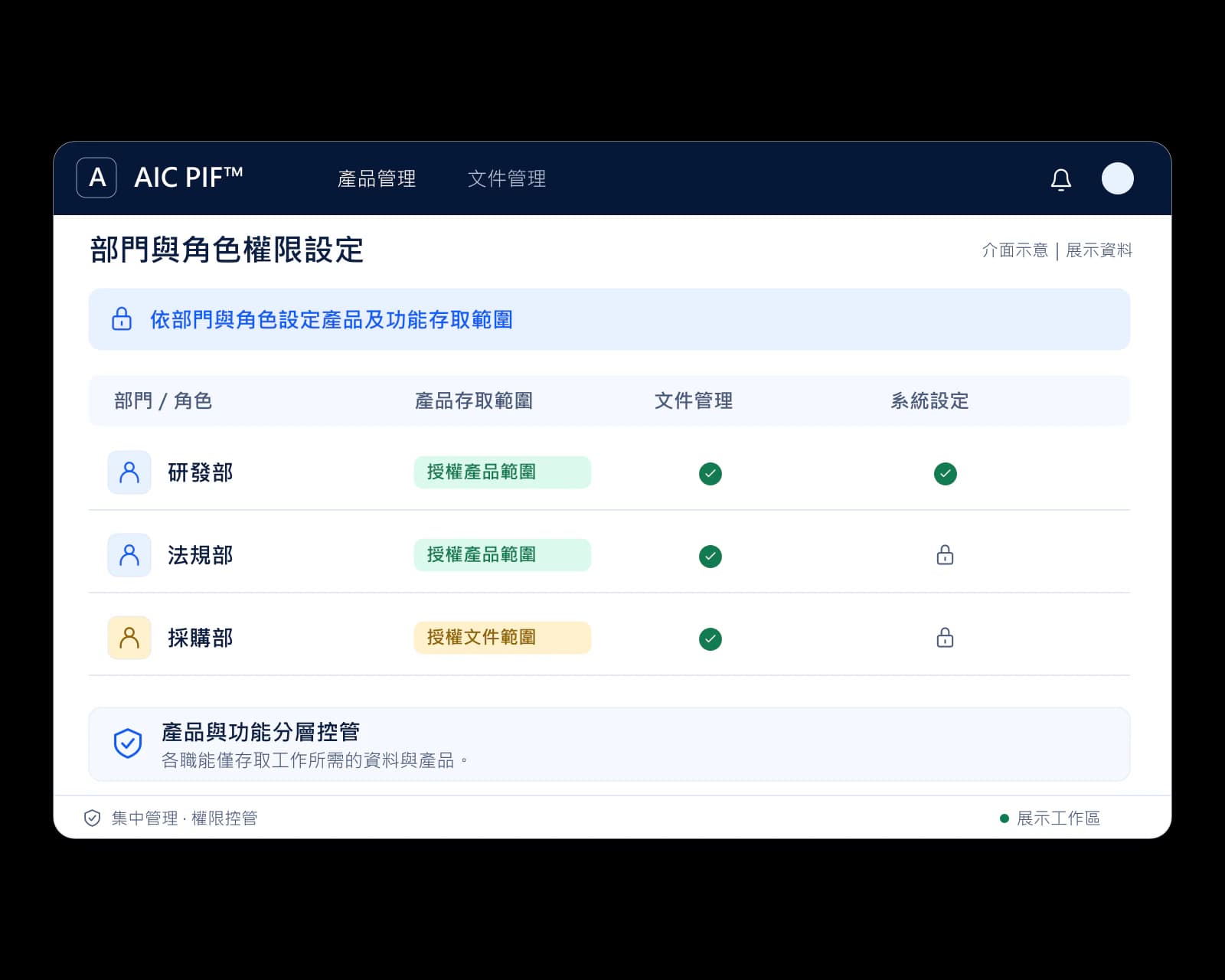Screen dimensions: 1225x980
Task: Open the user avatar circle
Action: (x=1117, y=178)
